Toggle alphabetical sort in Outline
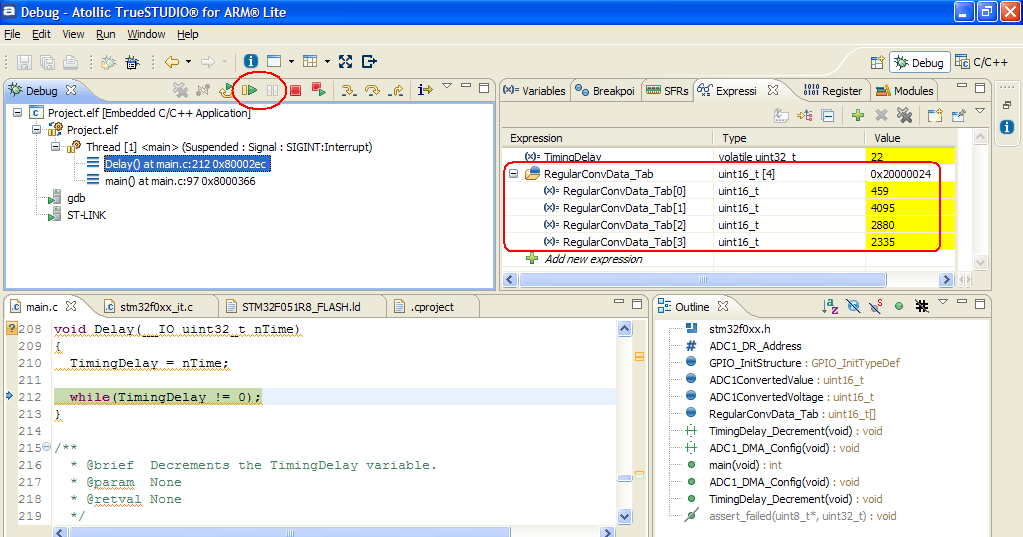Screen dimensions: 1023x537 coord(830,306)
